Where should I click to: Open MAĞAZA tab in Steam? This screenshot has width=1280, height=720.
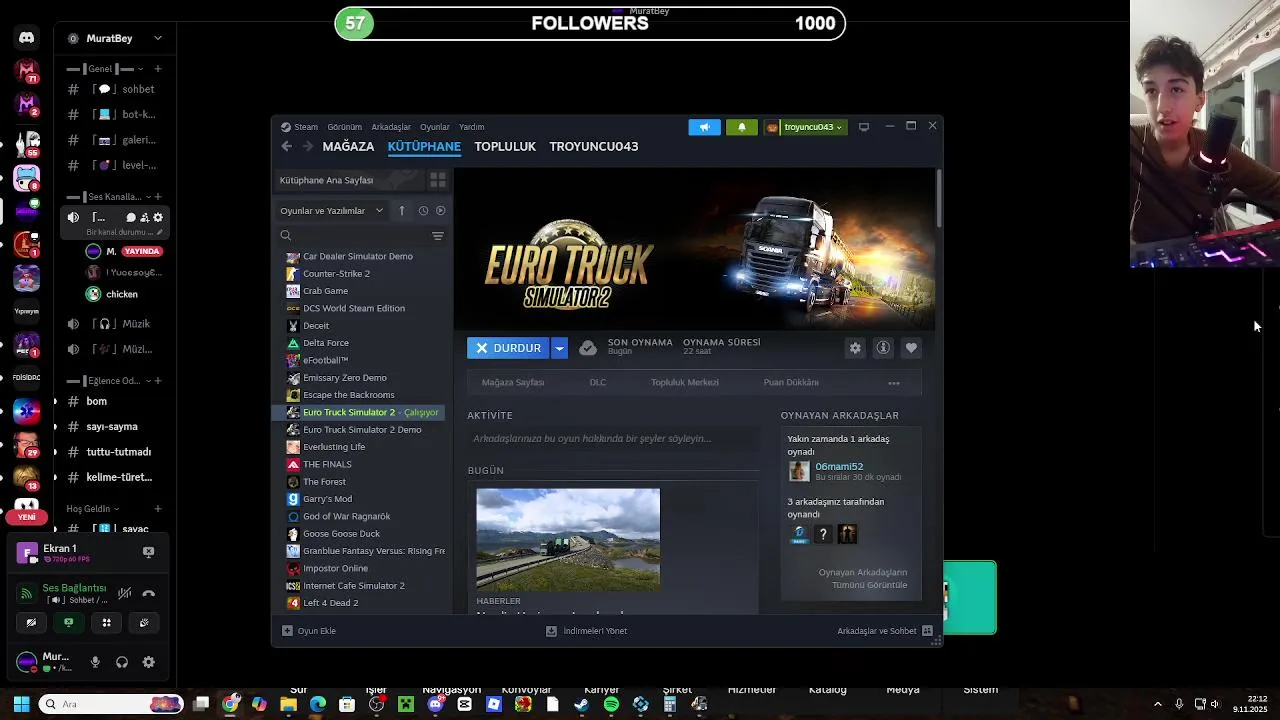(348, 147)
